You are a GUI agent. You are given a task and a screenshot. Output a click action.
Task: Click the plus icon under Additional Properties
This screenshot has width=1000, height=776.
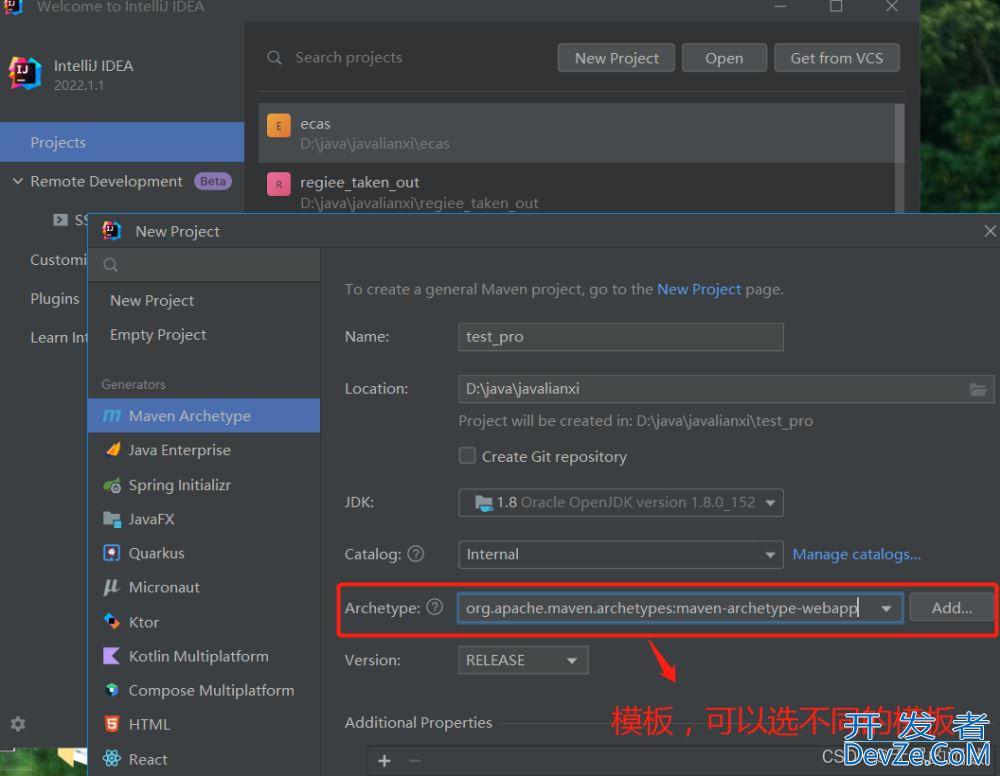384,761
